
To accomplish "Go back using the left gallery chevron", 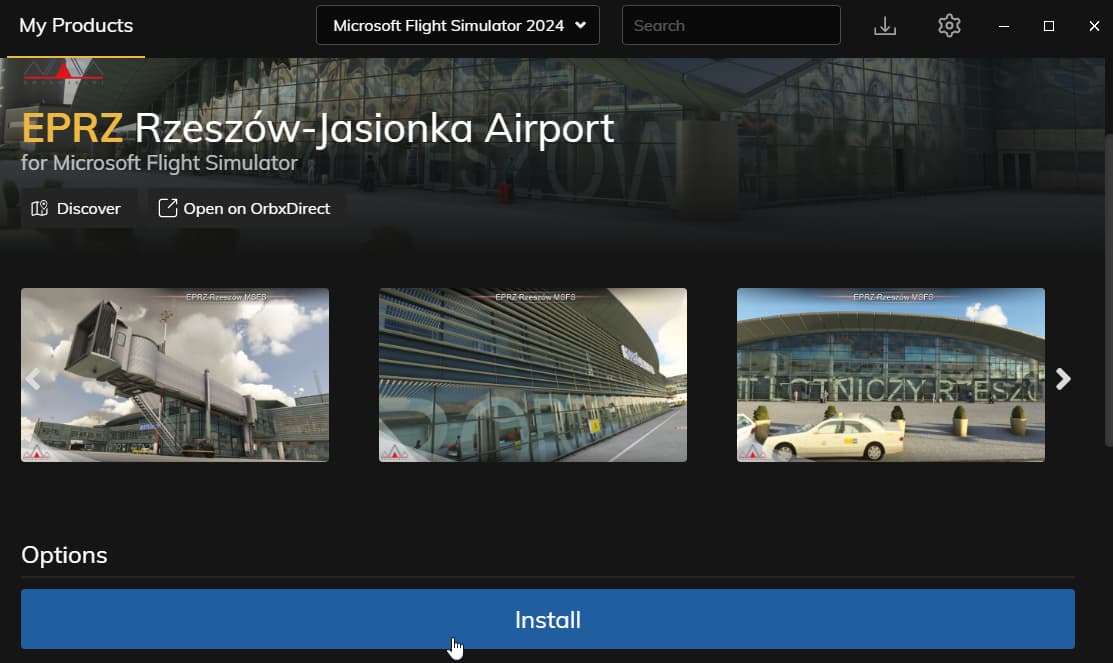I will 34,379.
